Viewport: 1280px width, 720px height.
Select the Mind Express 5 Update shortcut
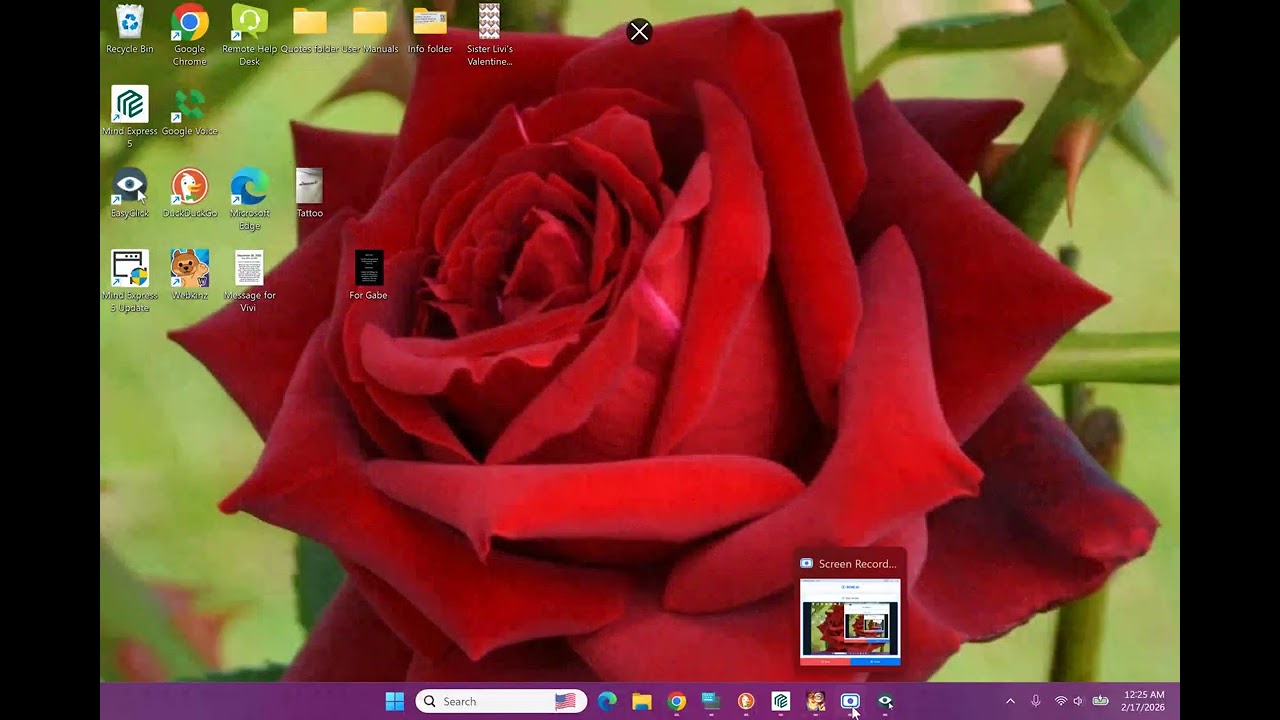129,281
